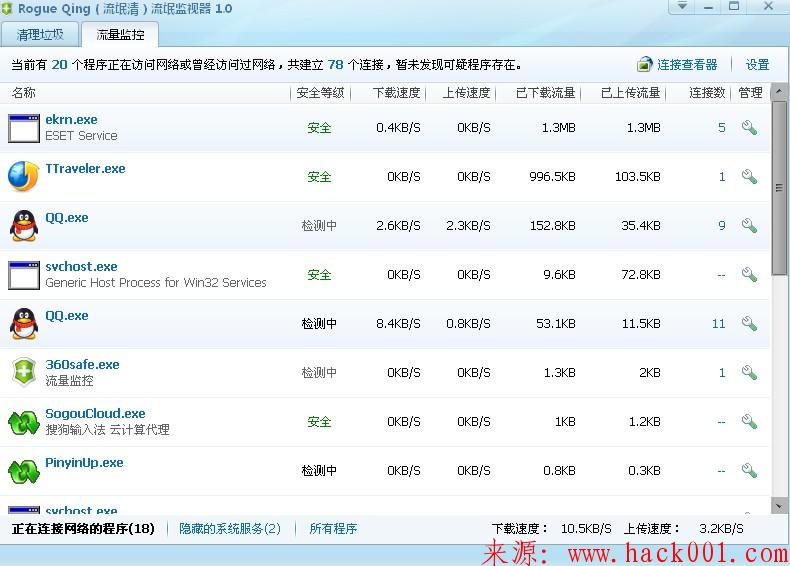This screenshot has height=566, width=790.
Task: Open PinyinUp.exe process name link
Action: click(84, 462)
